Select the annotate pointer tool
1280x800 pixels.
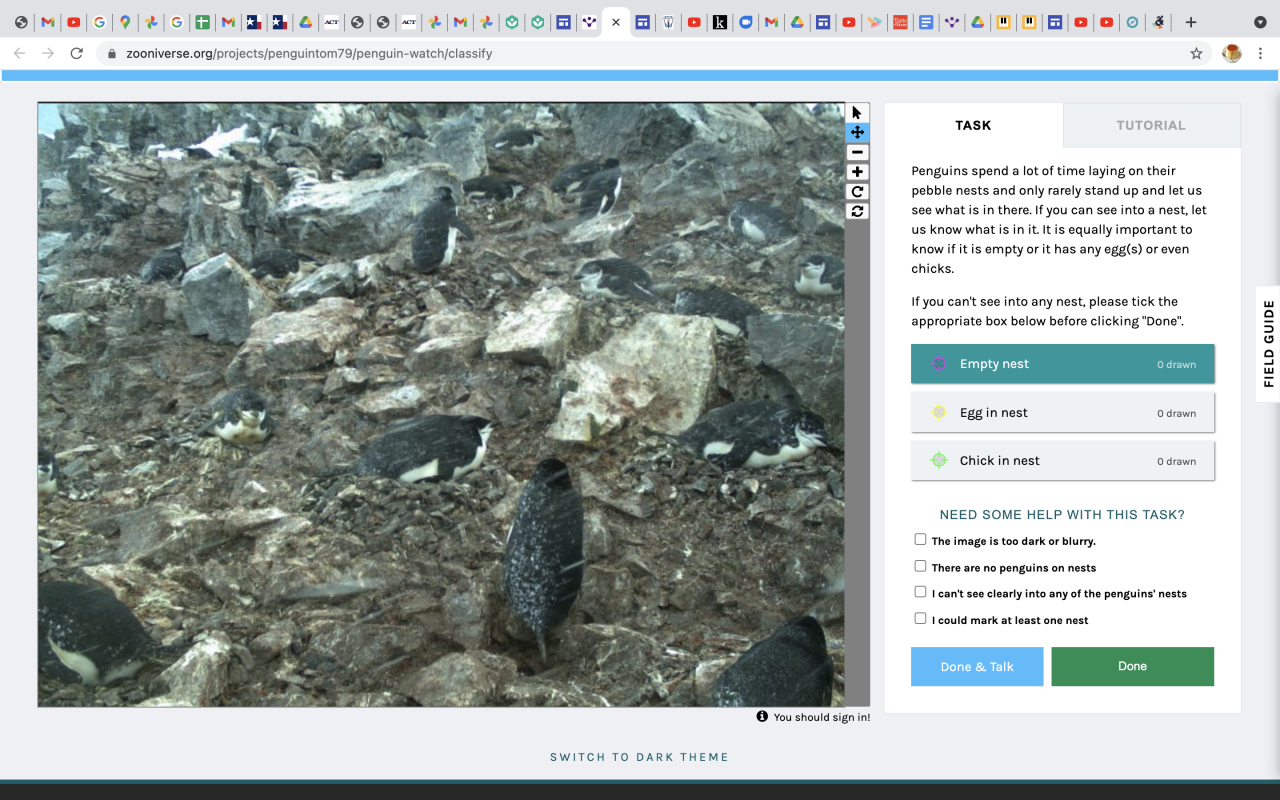tap(857, 113)
